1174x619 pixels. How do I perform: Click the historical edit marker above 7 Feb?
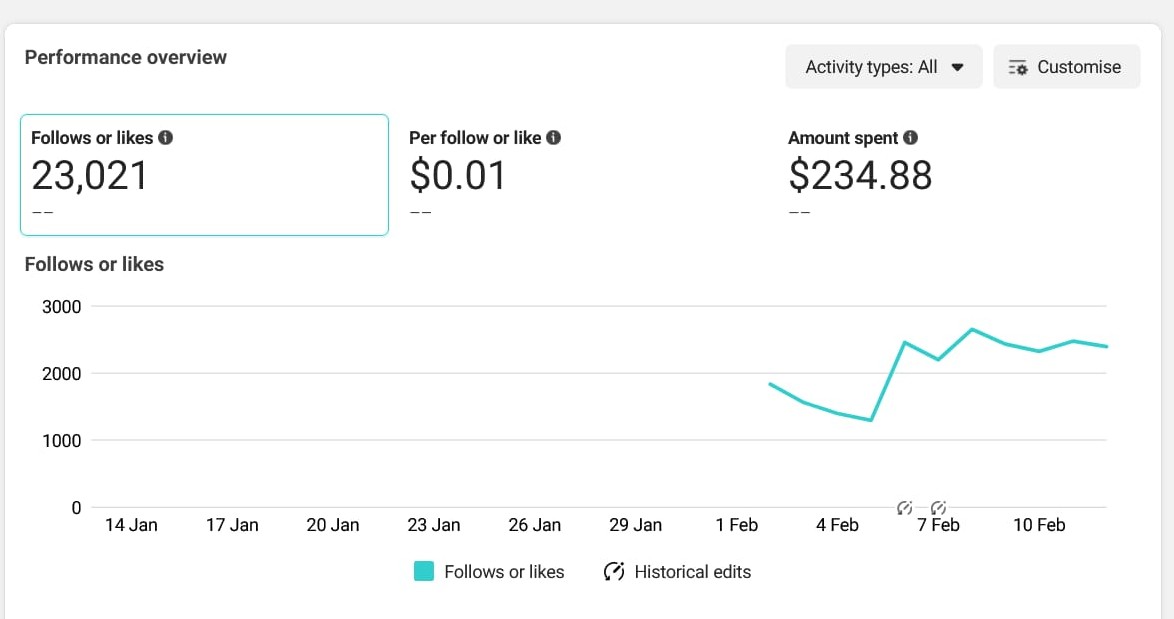click(x=938, y=507)
